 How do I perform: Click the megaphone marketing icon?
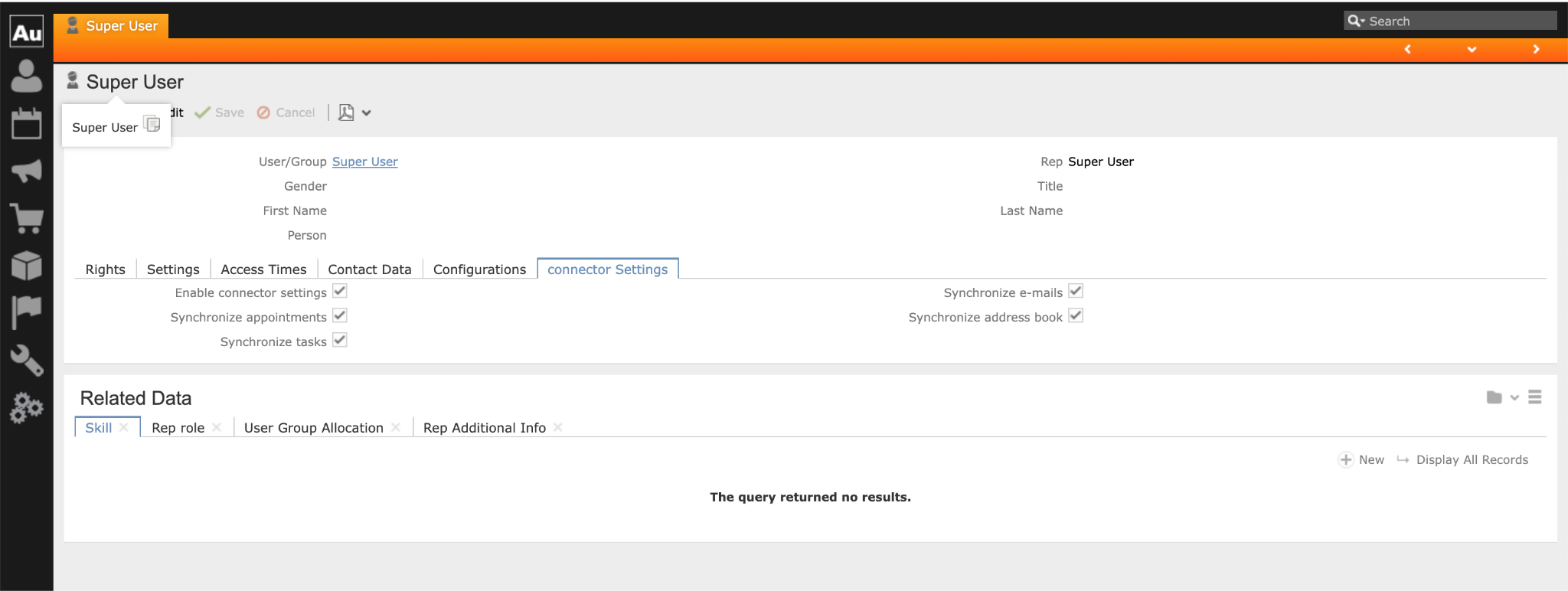coord(26,170)
